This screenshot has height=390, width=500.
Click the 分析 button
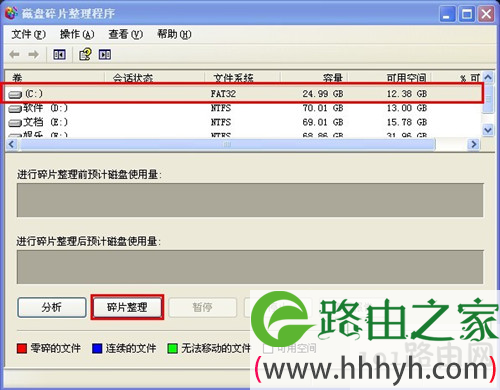52,307
